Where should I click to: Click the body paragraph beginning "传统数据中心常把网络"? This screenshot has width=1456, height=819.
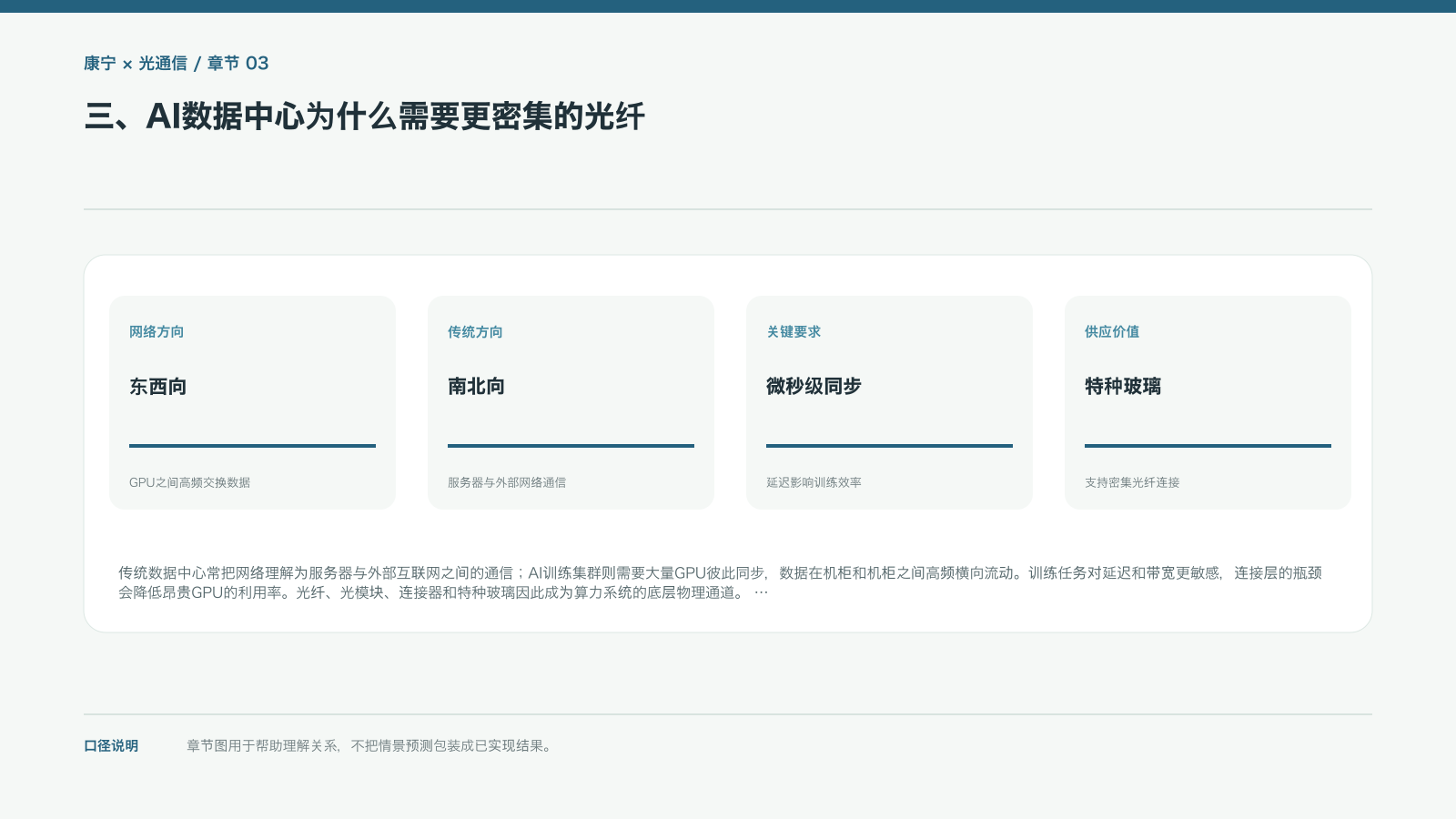coord(720,582)
